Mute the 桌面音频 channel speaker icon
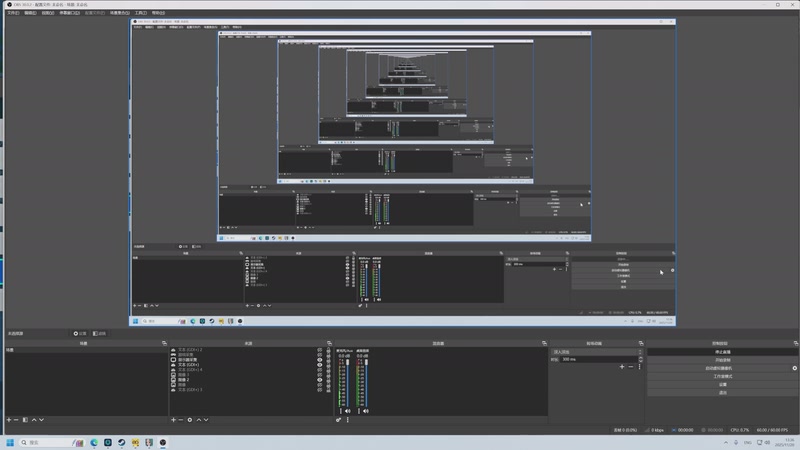The image size is (800, 450). [x=366, y=411]
